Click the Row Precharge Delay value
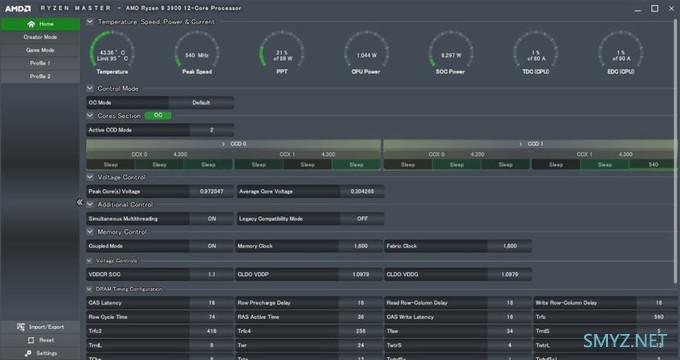Viewport: 680px width, 360px height. [x=361, y=303]
